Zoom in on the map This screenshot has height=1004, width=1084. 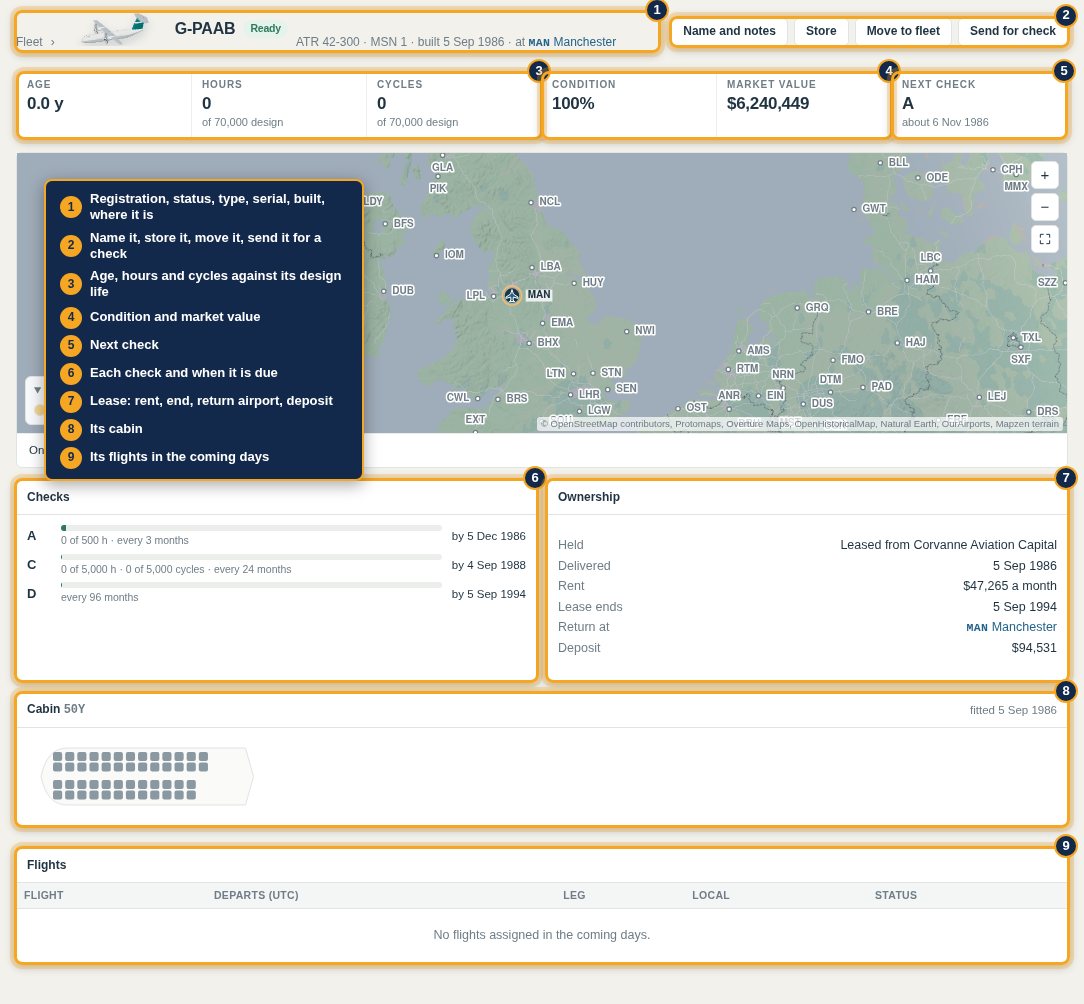pos(1045,176)
